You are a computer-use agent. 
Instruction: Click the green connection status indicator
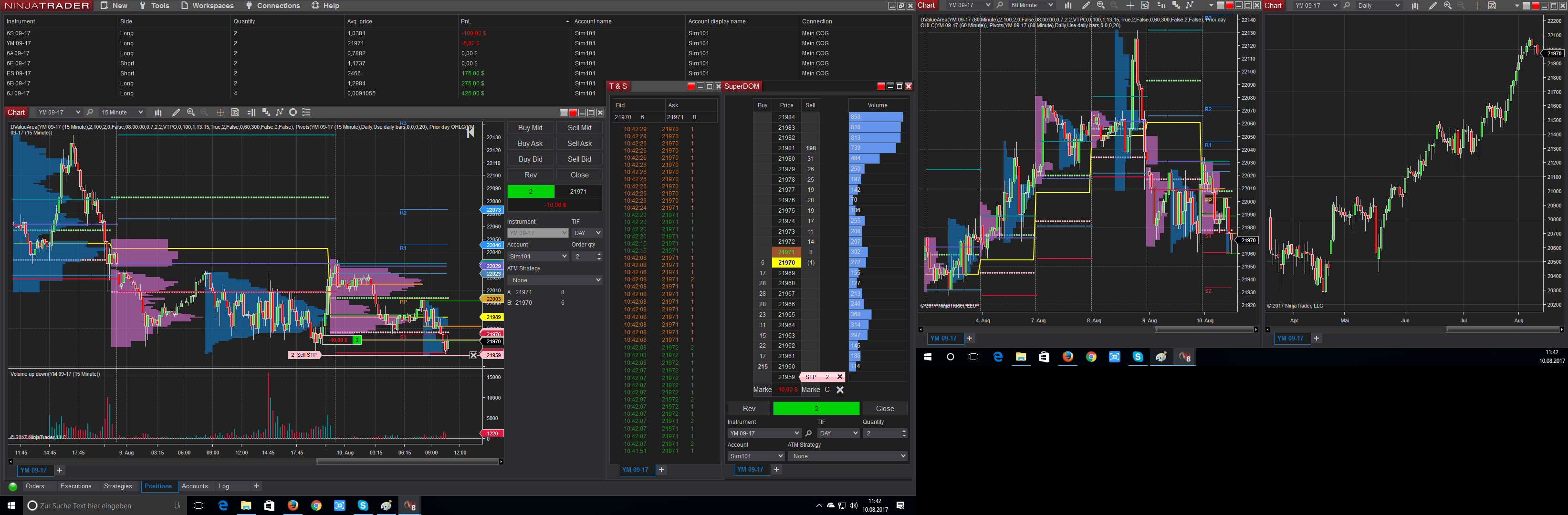(13, 486)
